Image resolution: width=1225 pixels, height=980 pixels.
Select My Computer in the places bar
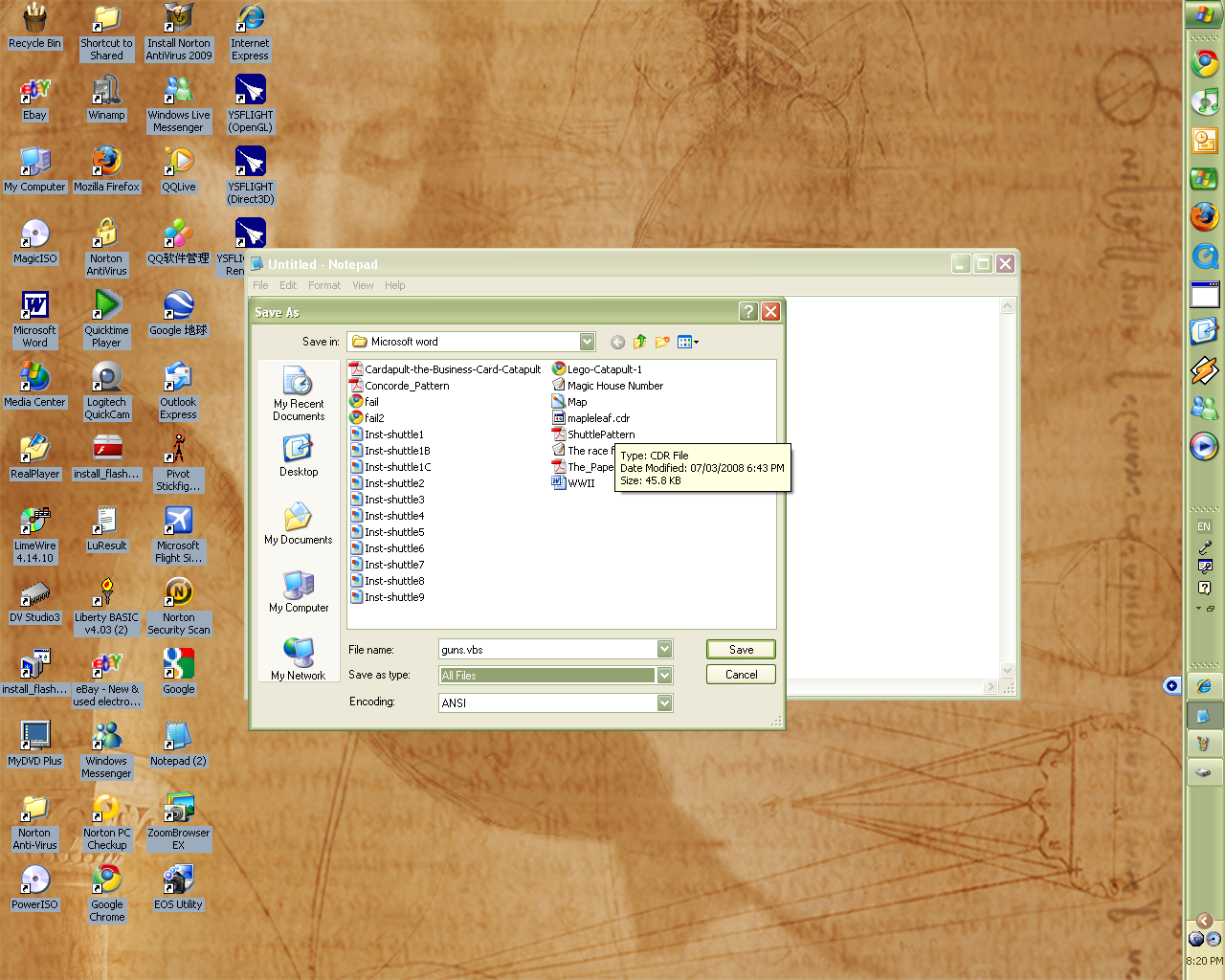(x=298, y=593)
